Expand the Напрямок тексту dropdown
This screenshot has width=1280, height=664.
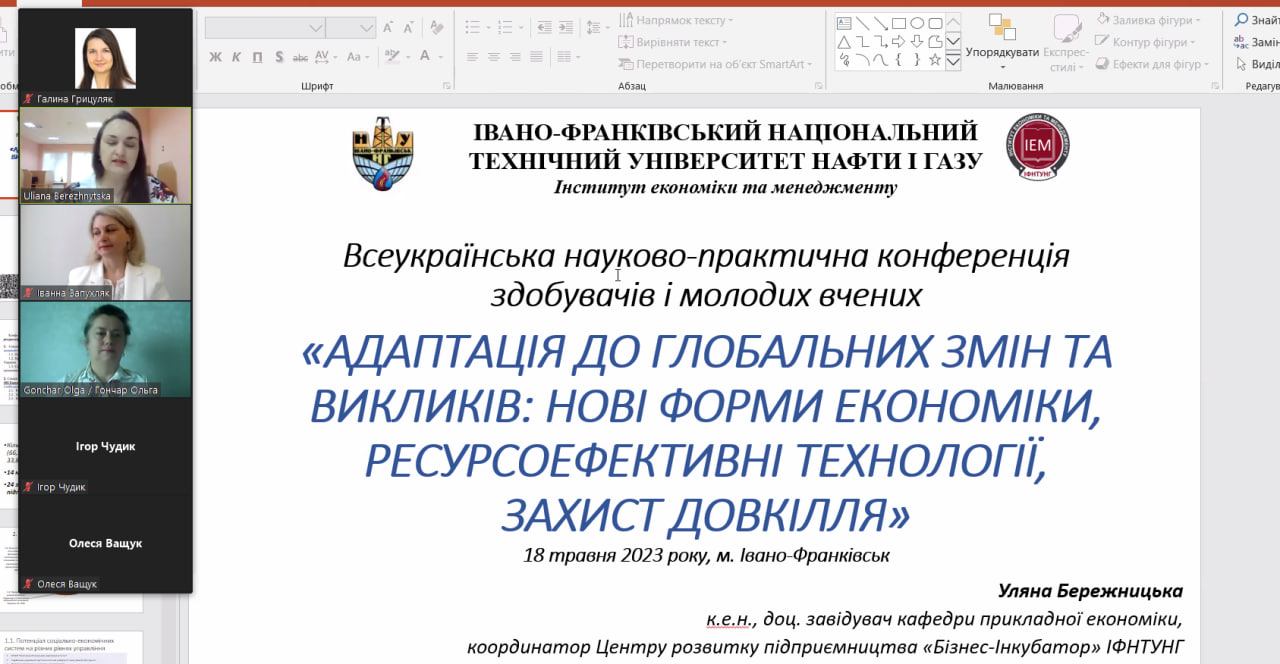click(676, 20)
